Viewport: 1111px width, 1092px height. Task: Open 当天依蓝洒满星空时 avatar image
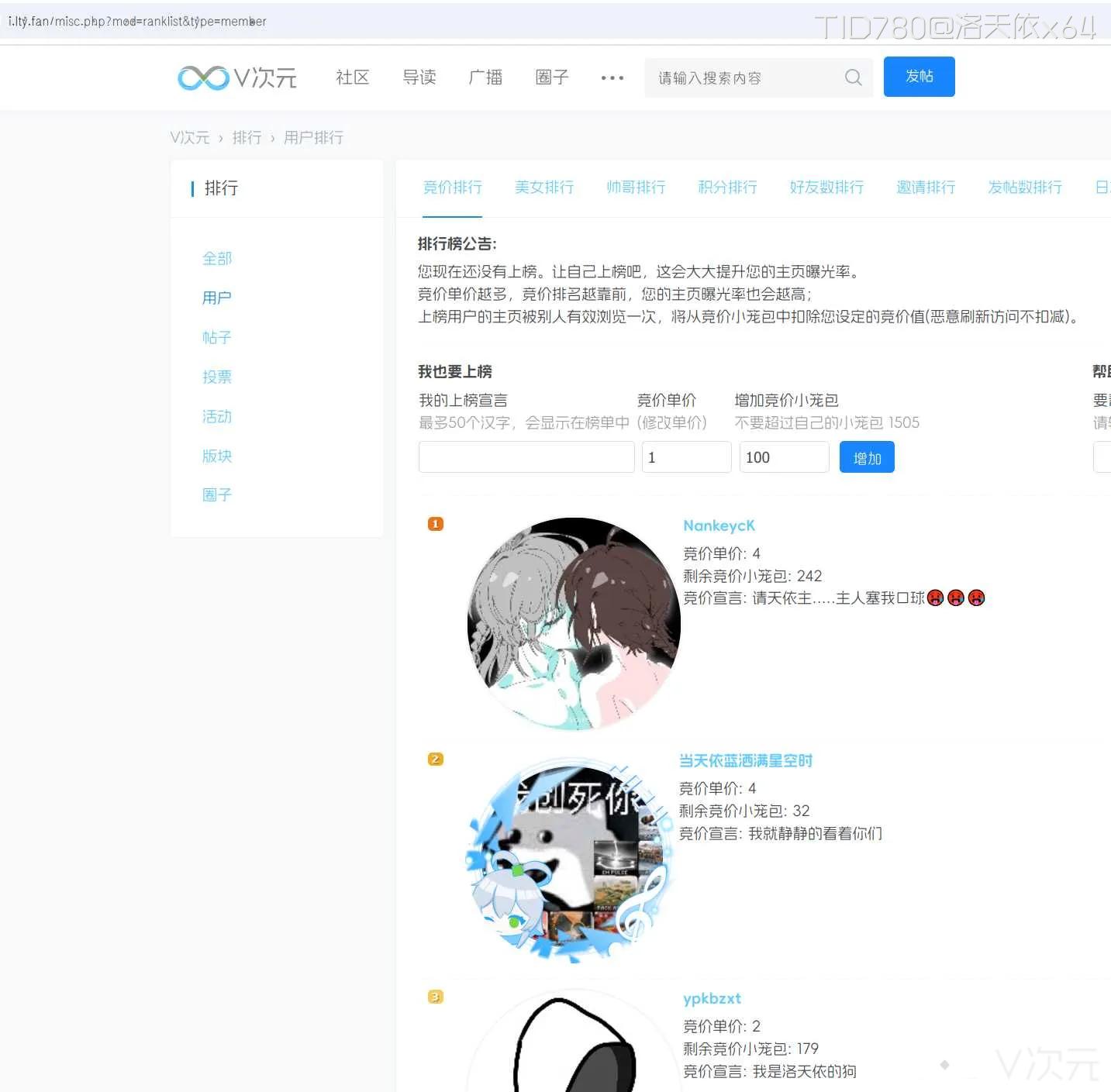click(x=570, y=860)
